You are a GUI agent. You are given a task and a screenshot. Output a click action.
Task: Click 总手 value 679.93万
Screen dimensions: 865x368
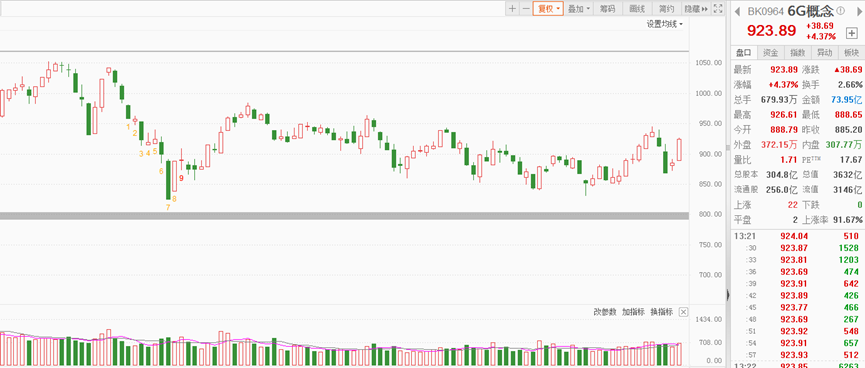(778, 100)
